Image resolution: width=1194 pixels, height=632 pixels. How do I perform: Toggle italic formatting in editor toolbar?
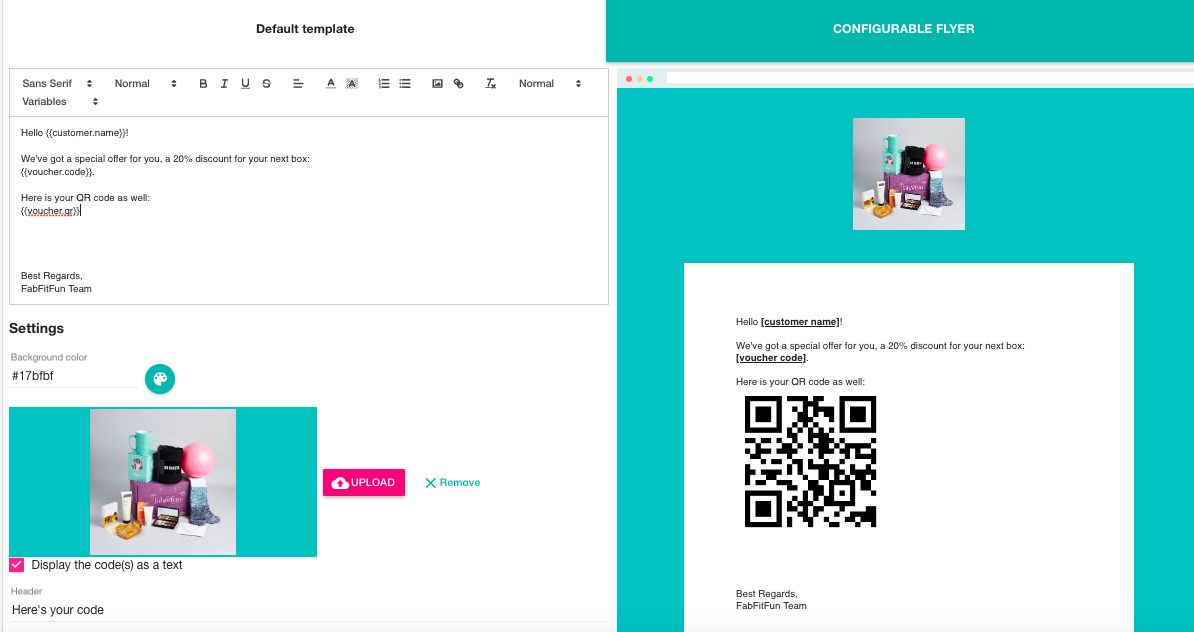tap(224, 84)
